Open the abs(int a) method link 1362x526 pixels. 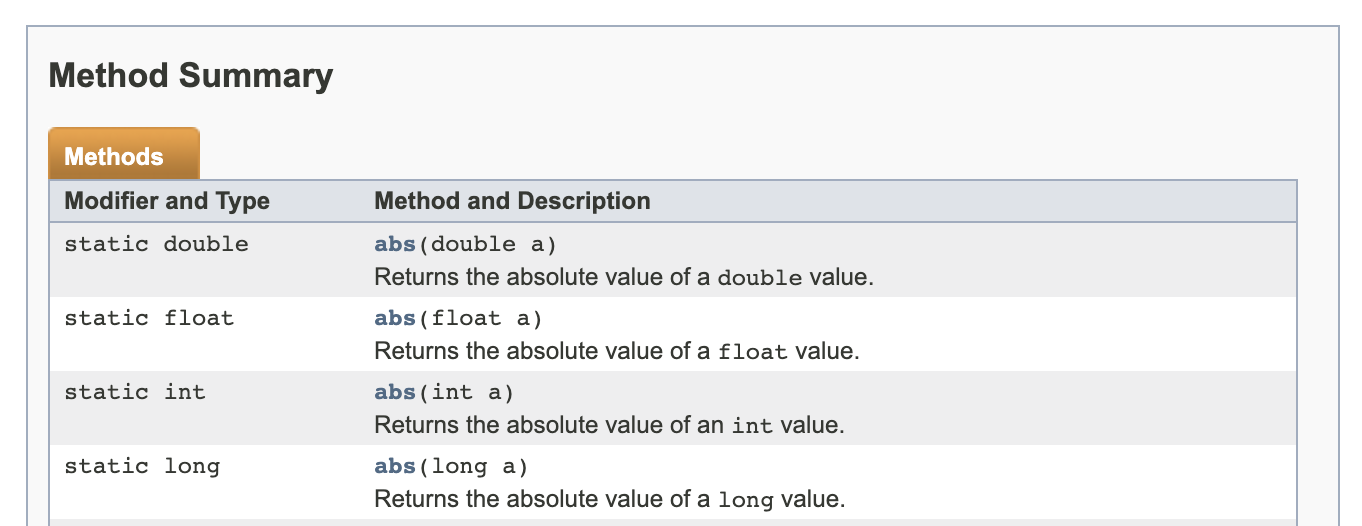pos(395,392)
